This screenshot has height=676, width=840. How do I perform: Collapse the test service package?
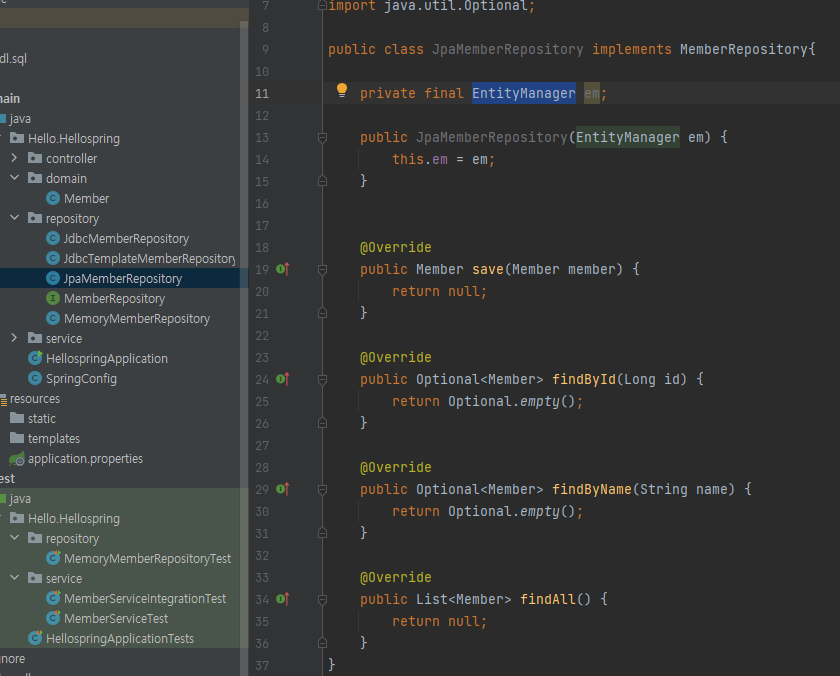coord(14,578)
